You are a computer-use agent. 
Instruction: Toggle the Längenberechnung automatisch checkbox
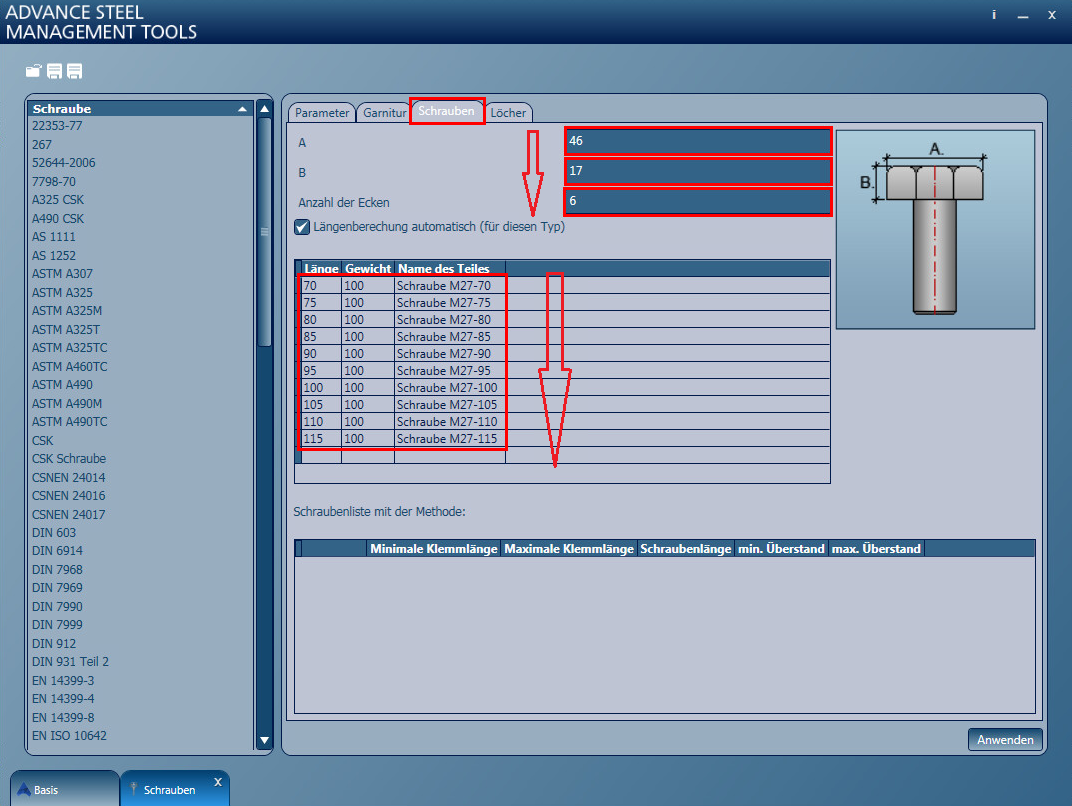coord(302,227)
